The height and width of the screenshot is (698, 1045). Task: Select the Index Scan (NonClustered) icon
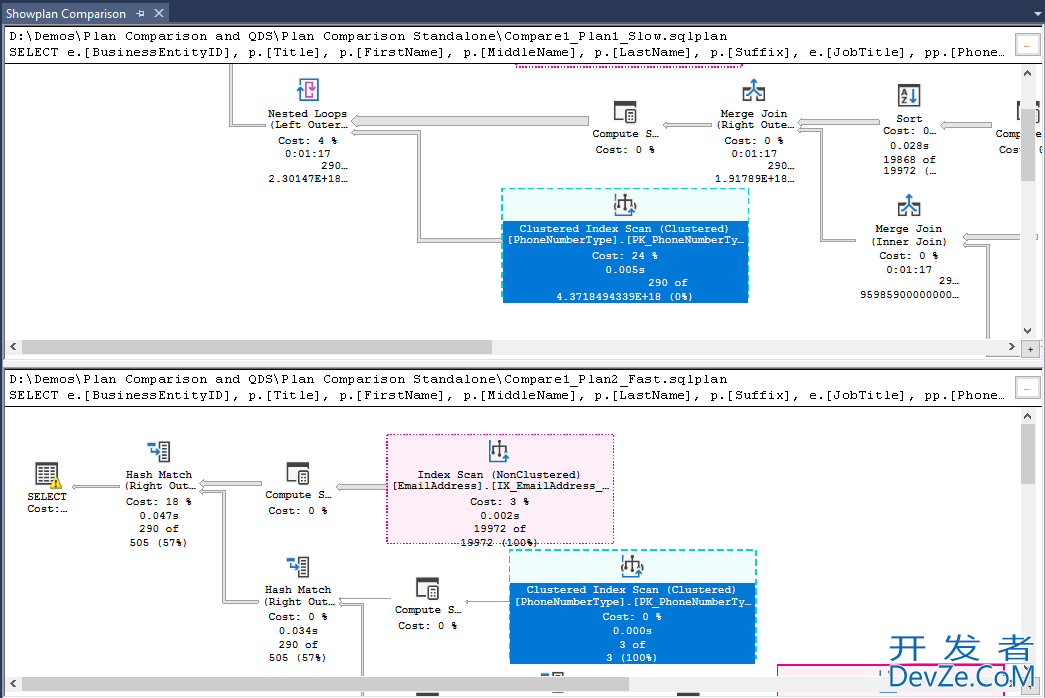tap(499, 451)
